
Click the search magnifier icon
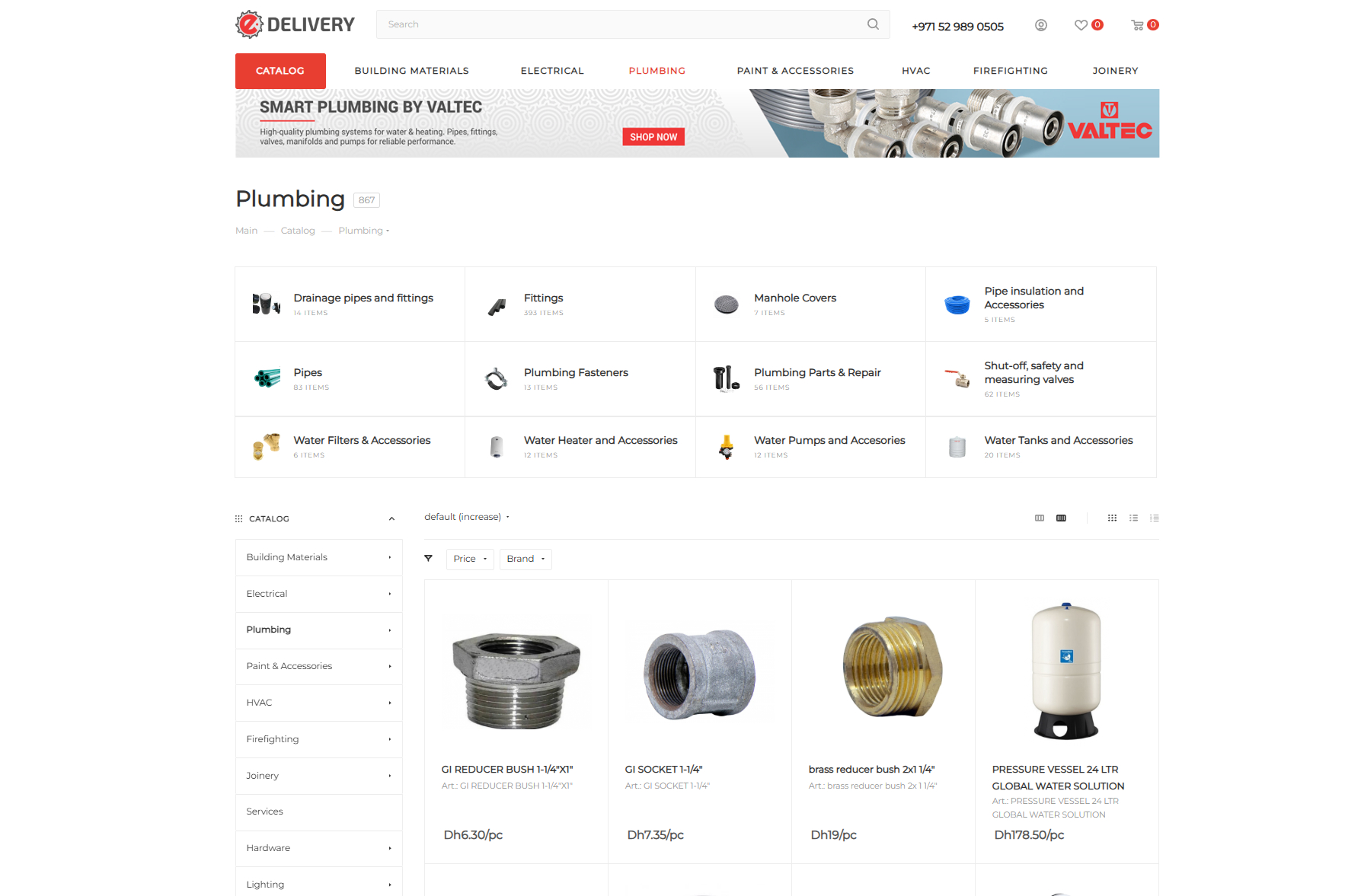click(873, 24)
